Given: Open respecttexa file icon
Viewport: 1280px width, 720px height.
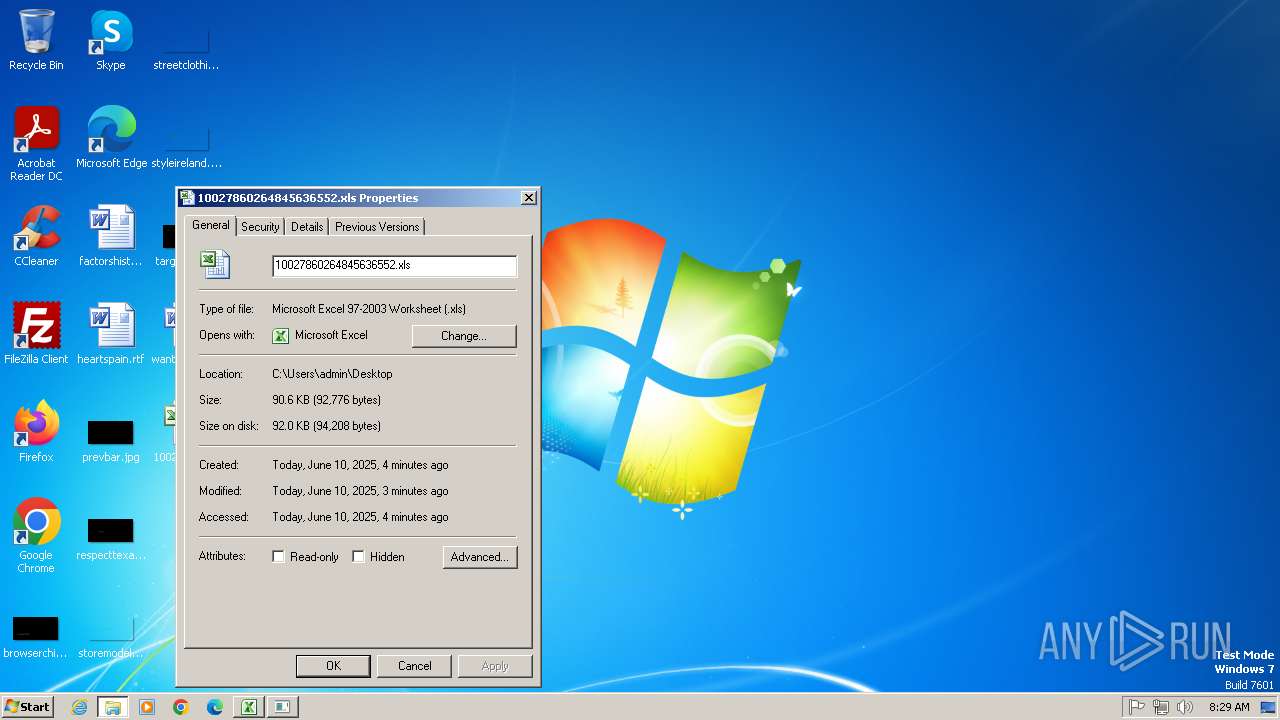Looking at the screenshot, I should coord(111,538).
